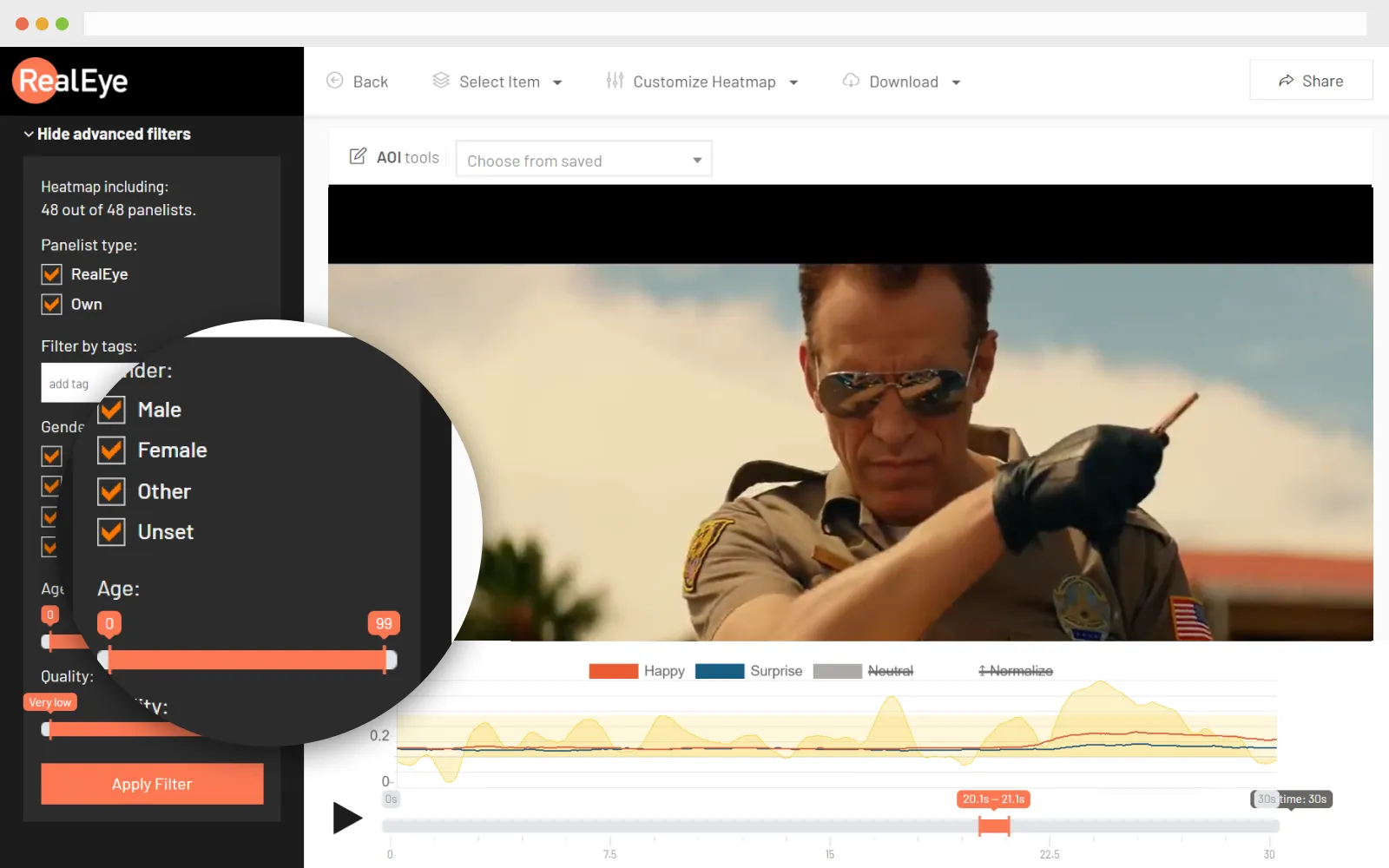Click the Select Item layers icon

441,81
